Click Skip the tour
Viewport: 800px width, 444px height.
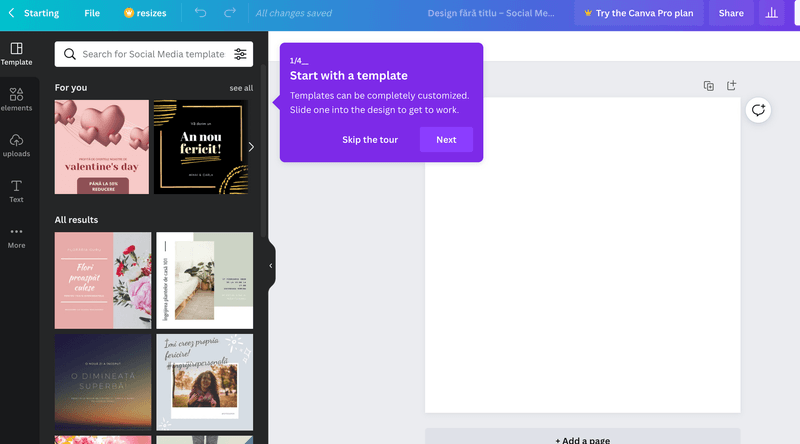click(x=370, y=140)
